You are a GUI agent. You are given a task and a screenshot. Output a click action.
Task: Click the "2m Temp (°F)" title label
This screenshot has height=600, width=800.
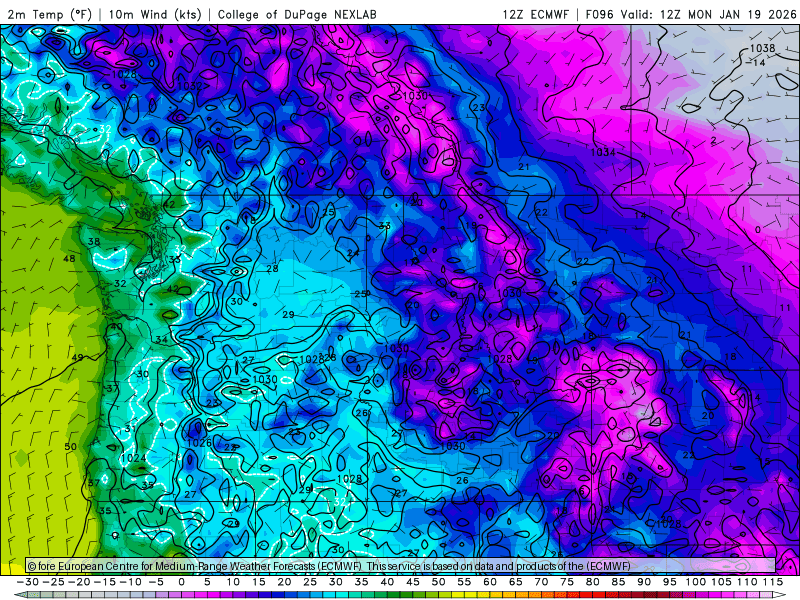(x=49, y=14)
